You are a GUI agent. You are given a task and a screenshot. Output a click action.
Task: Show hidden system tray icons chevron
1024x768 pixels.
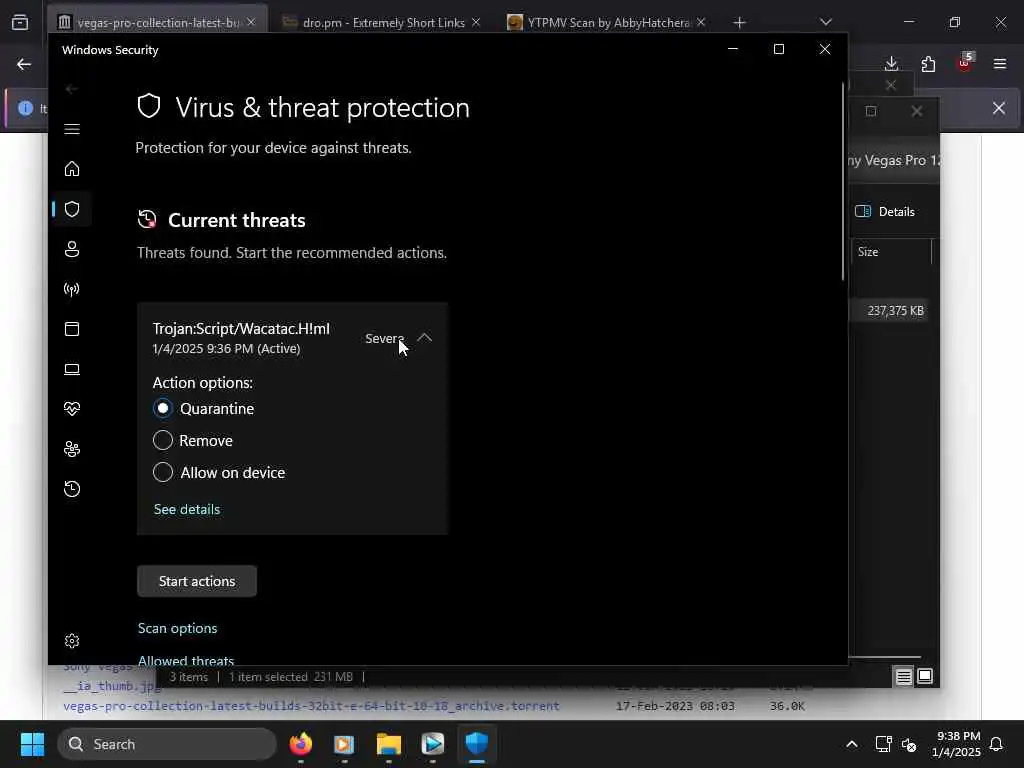pos(852,744)
